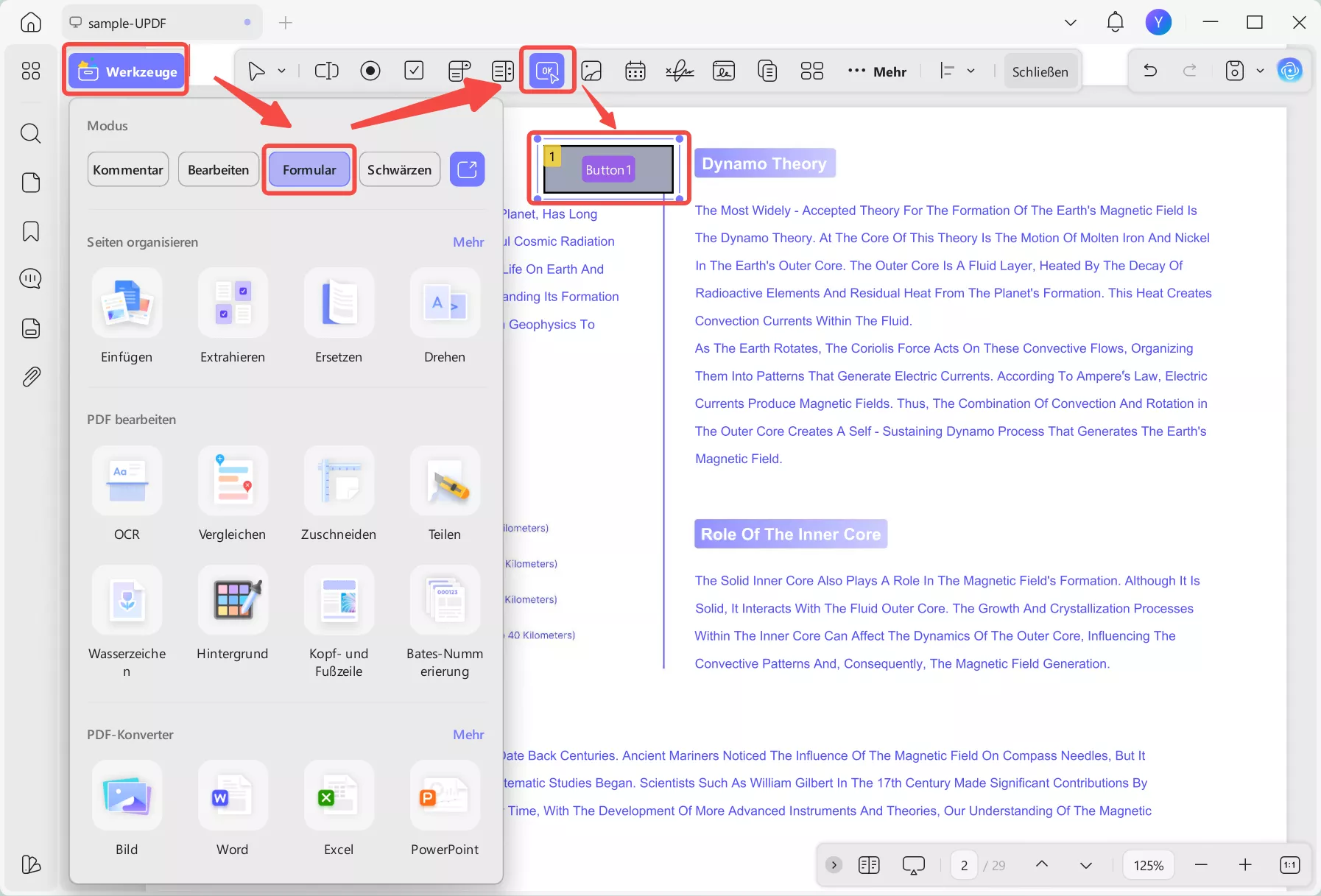This screenshot has height=896, width=1321.
Task: Convert PDF to PowerPoint
Action: (445, 808)
